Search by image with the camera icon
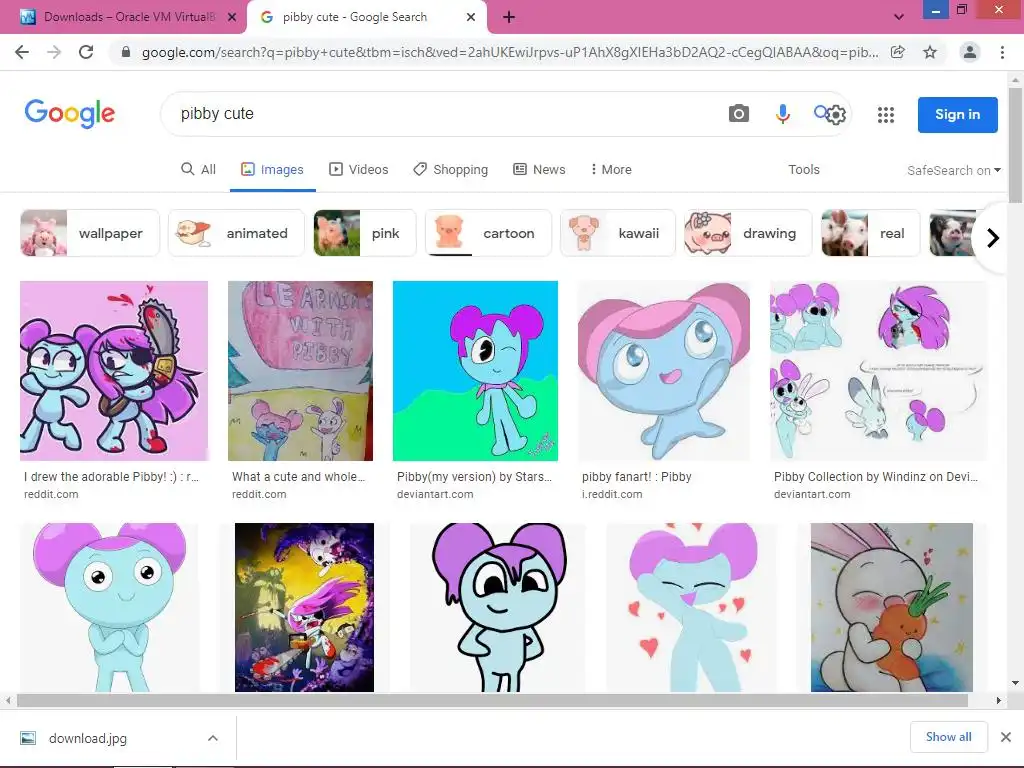This screenshot has height=768, width=1024. [739, 114]
